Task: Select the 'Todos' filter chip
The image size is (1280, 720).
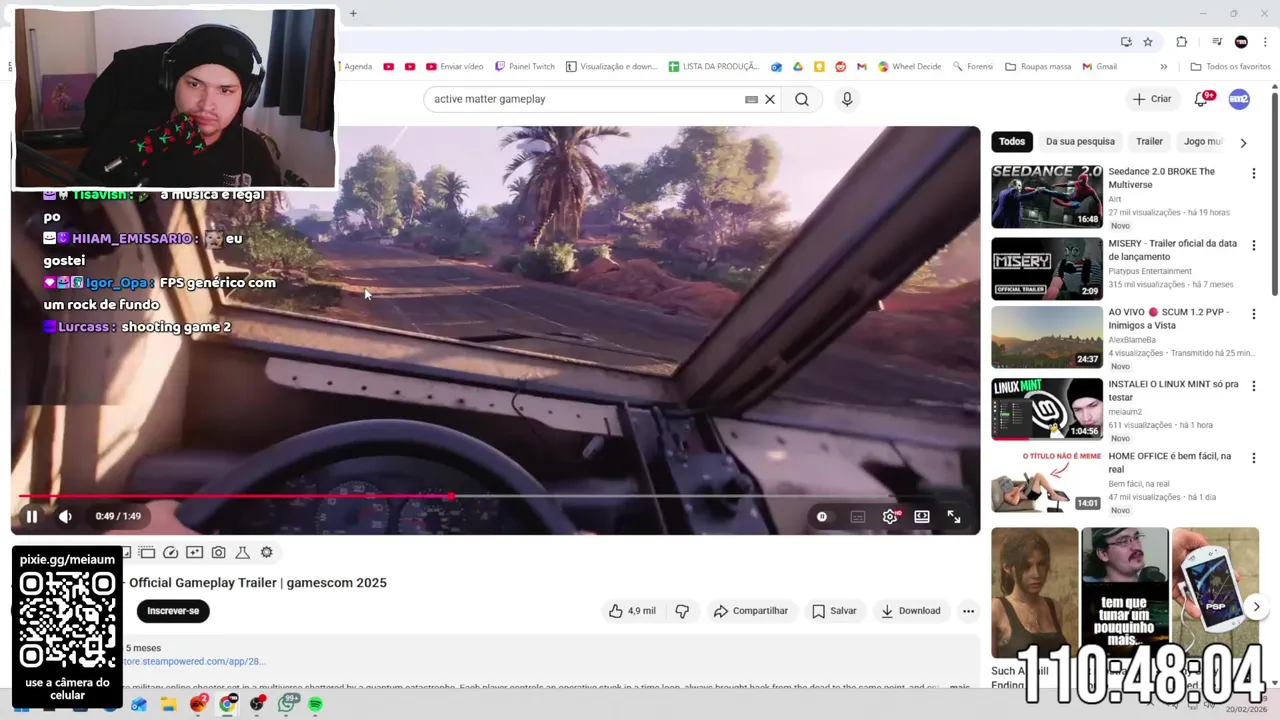Action: pyautogui.click(x=1012, y=141)
